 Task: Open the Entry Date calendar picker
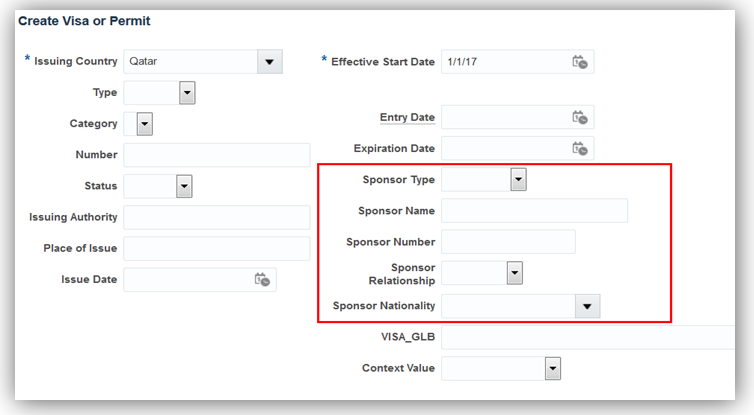(580, 117)
